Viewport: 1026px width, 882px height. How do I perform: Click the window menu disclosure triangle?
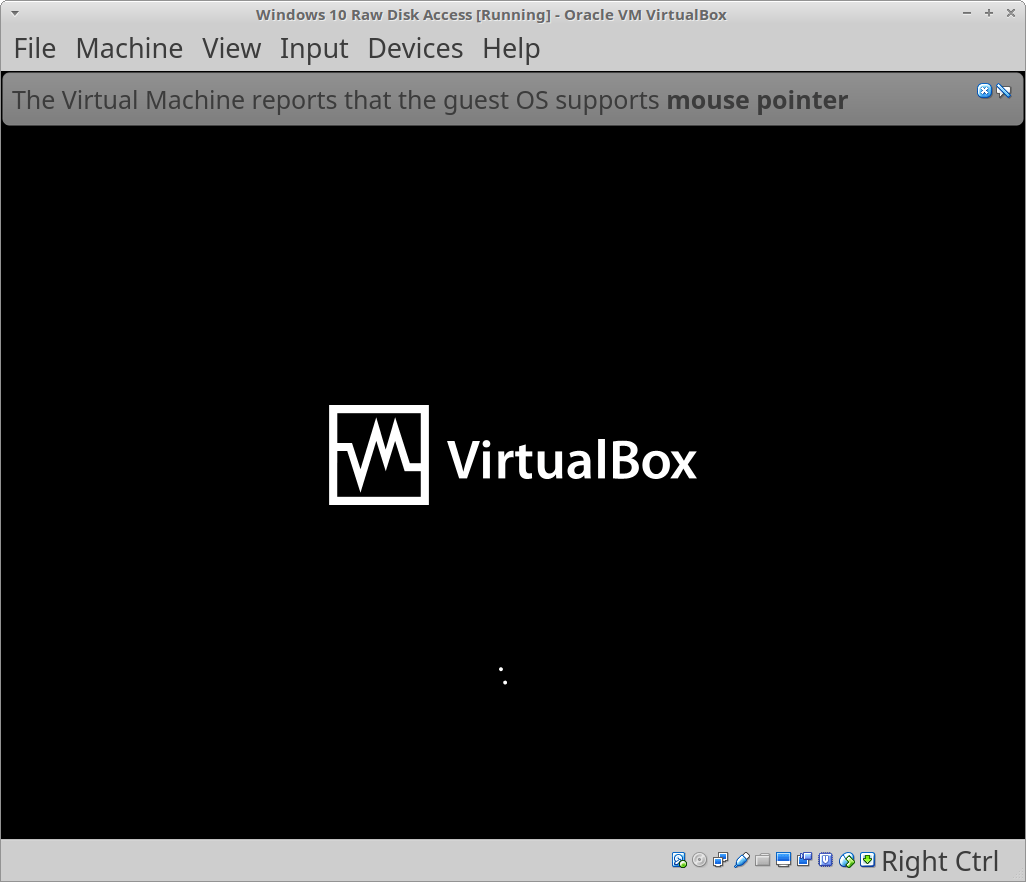click(13, 14)
